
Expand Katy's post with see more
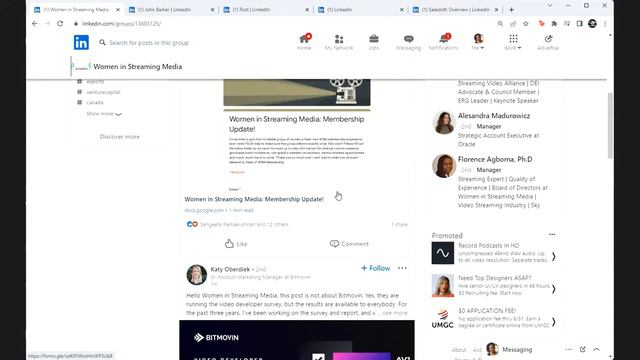(x=395, y=313)
